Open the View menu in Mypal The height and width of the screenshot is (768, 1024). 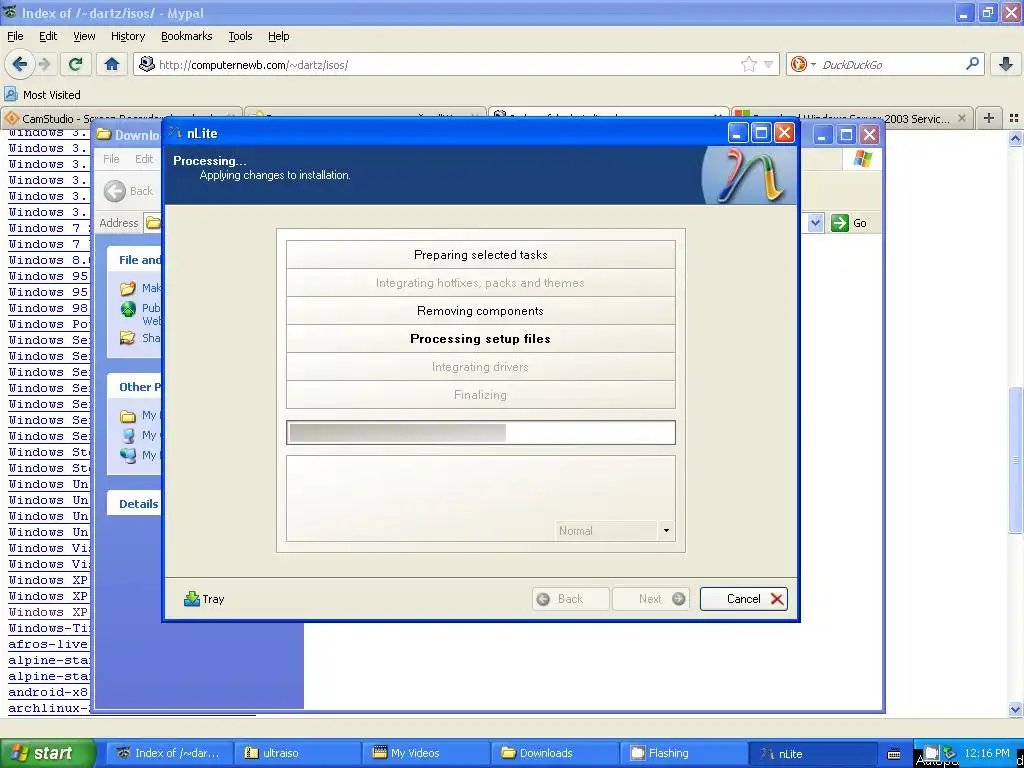point(84,36)
